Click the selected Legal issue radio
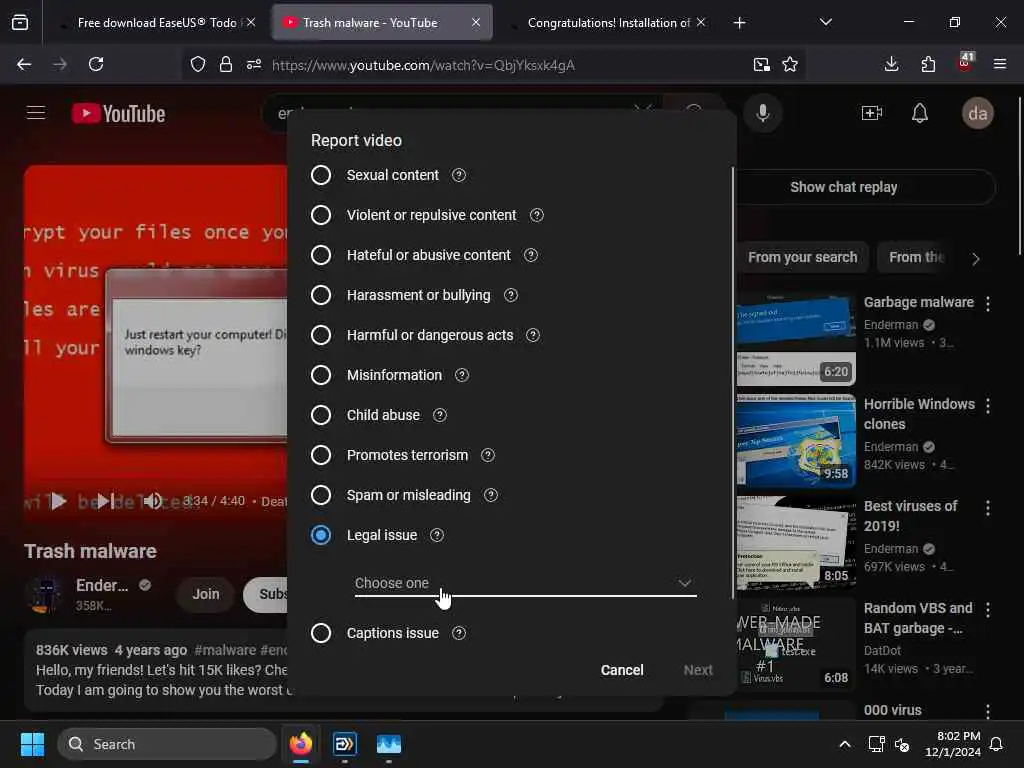This screenshot has width=1024, height=768. (x=321, y=535)
